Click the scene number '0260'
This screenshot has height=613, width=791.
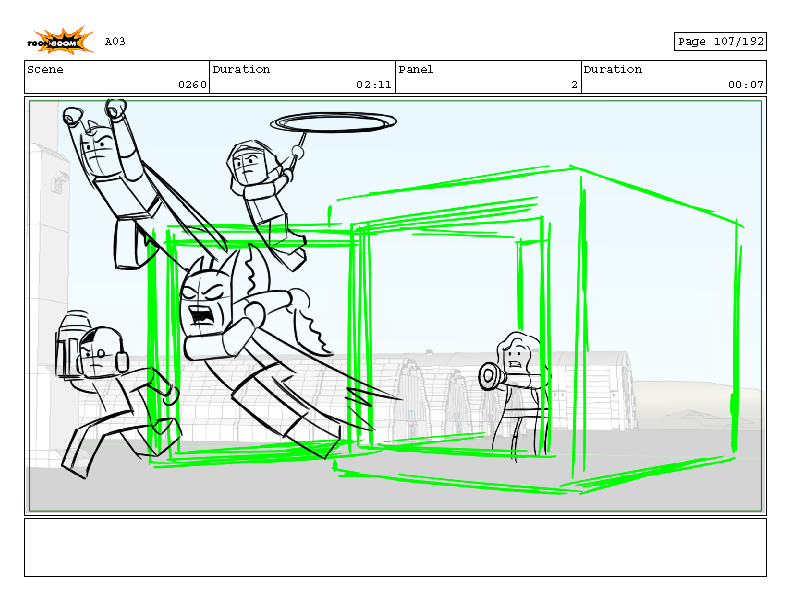[192, 85]
